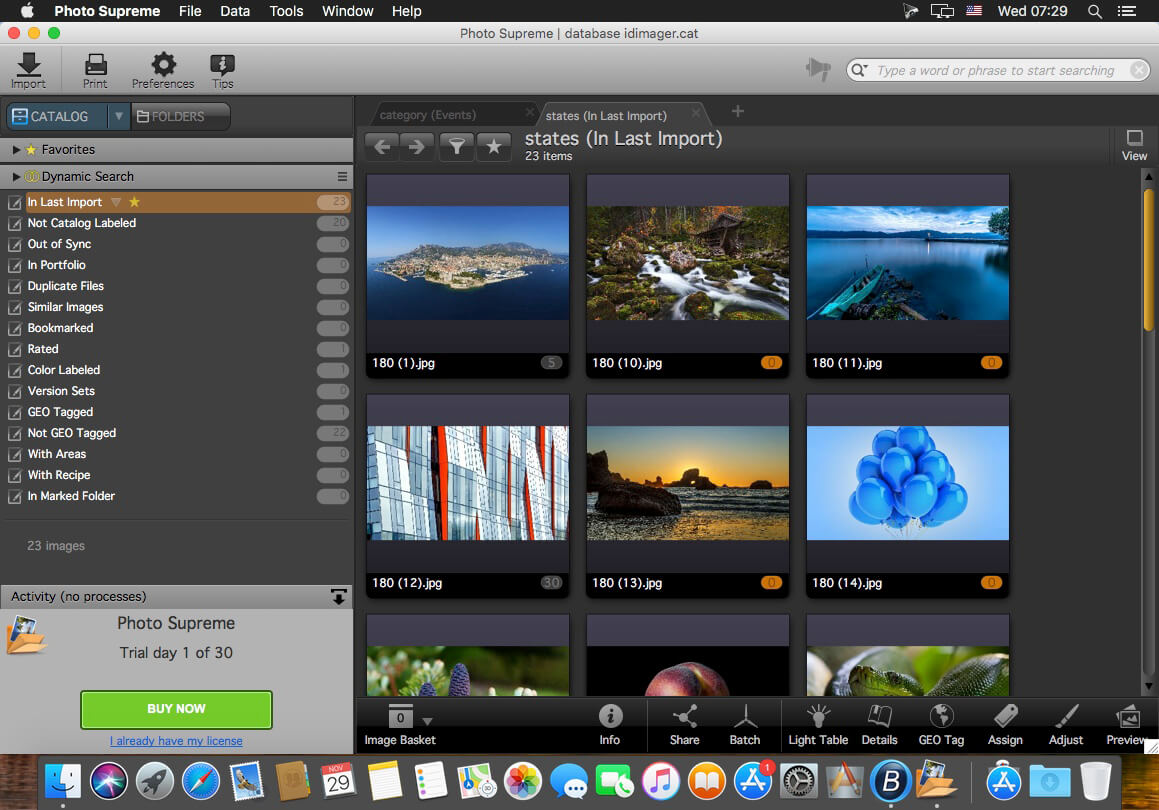Image resolution: width=1159 pixels, height=810 pixels.
Task: Click the Print toolbar icon
Action: click(x=95, y=70)
